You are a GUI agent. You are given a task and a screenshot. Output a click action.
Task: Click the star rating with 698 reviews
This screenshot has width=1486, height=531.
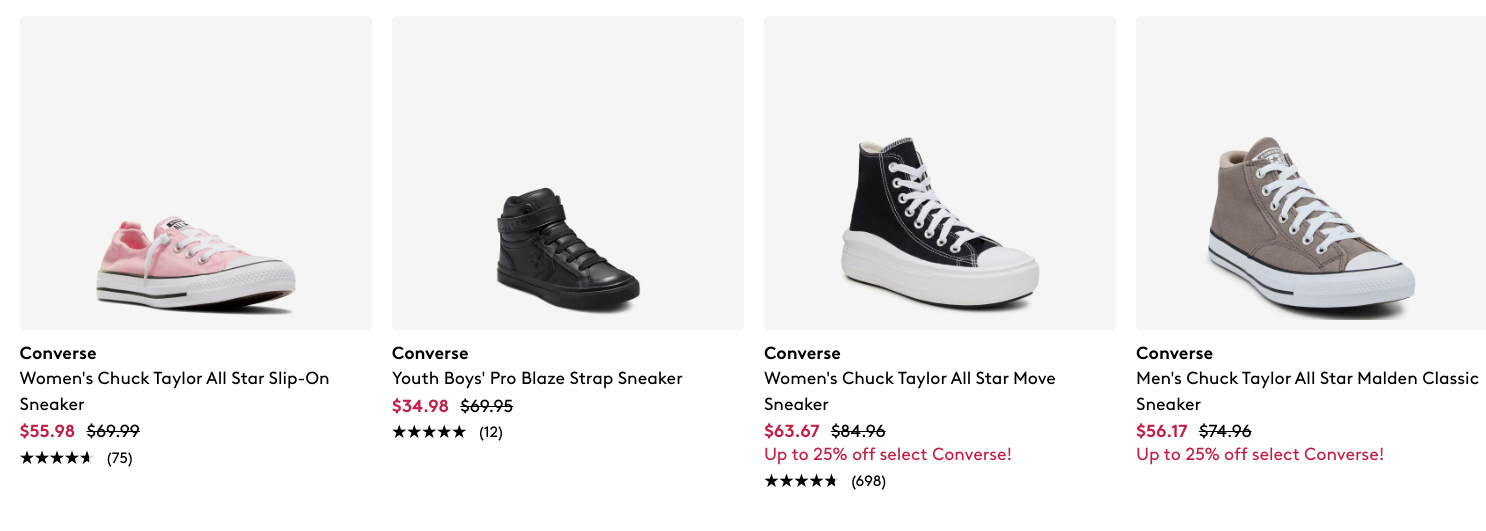pos(801,481)
